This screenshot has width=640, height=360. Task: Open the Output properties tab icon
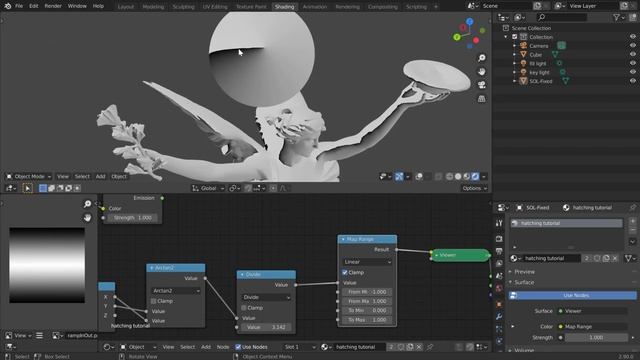(499, 251)
